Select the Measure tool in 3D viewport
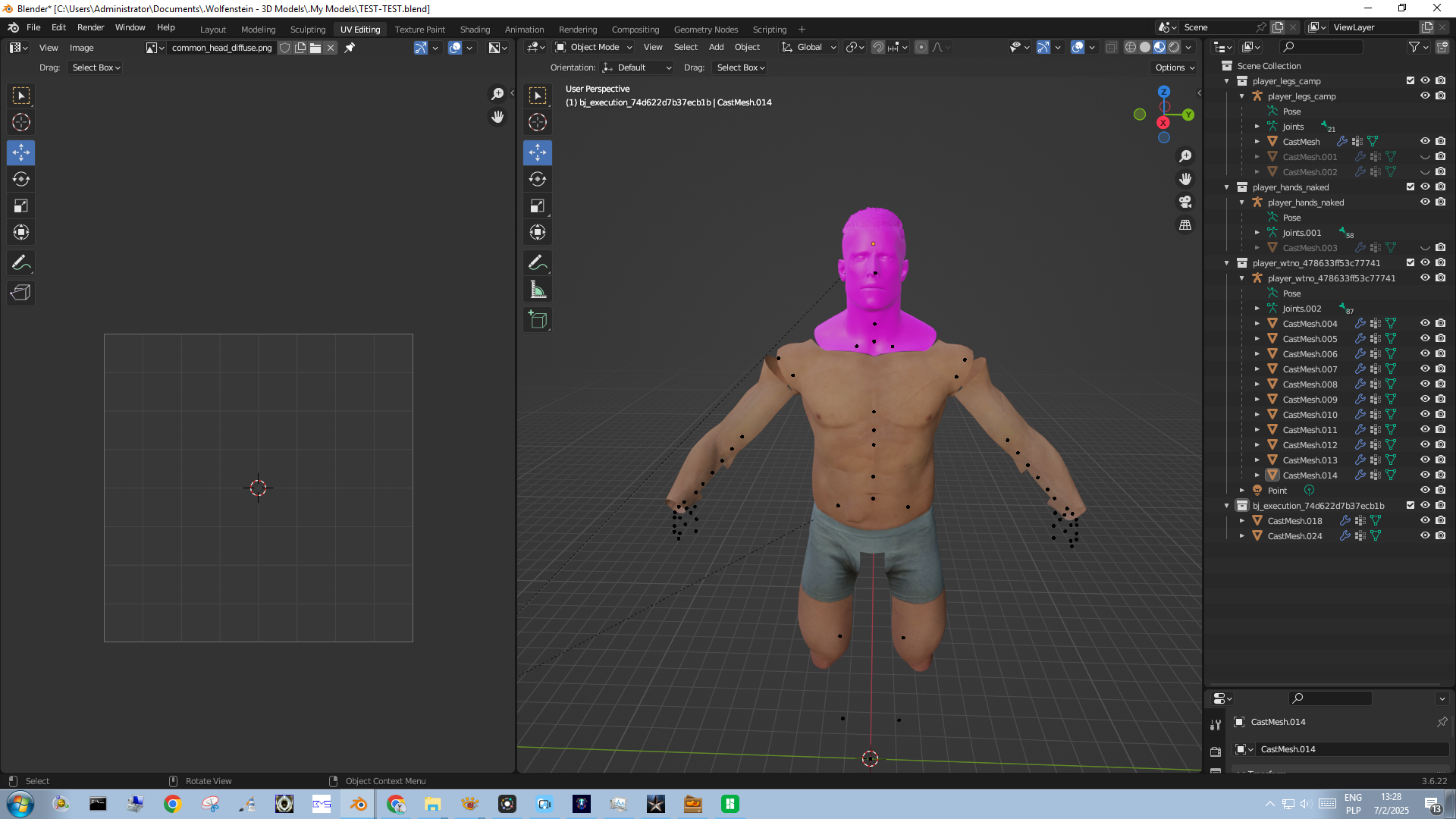The width and height of the screenshot is (1456, 819). tap(538, 290)
